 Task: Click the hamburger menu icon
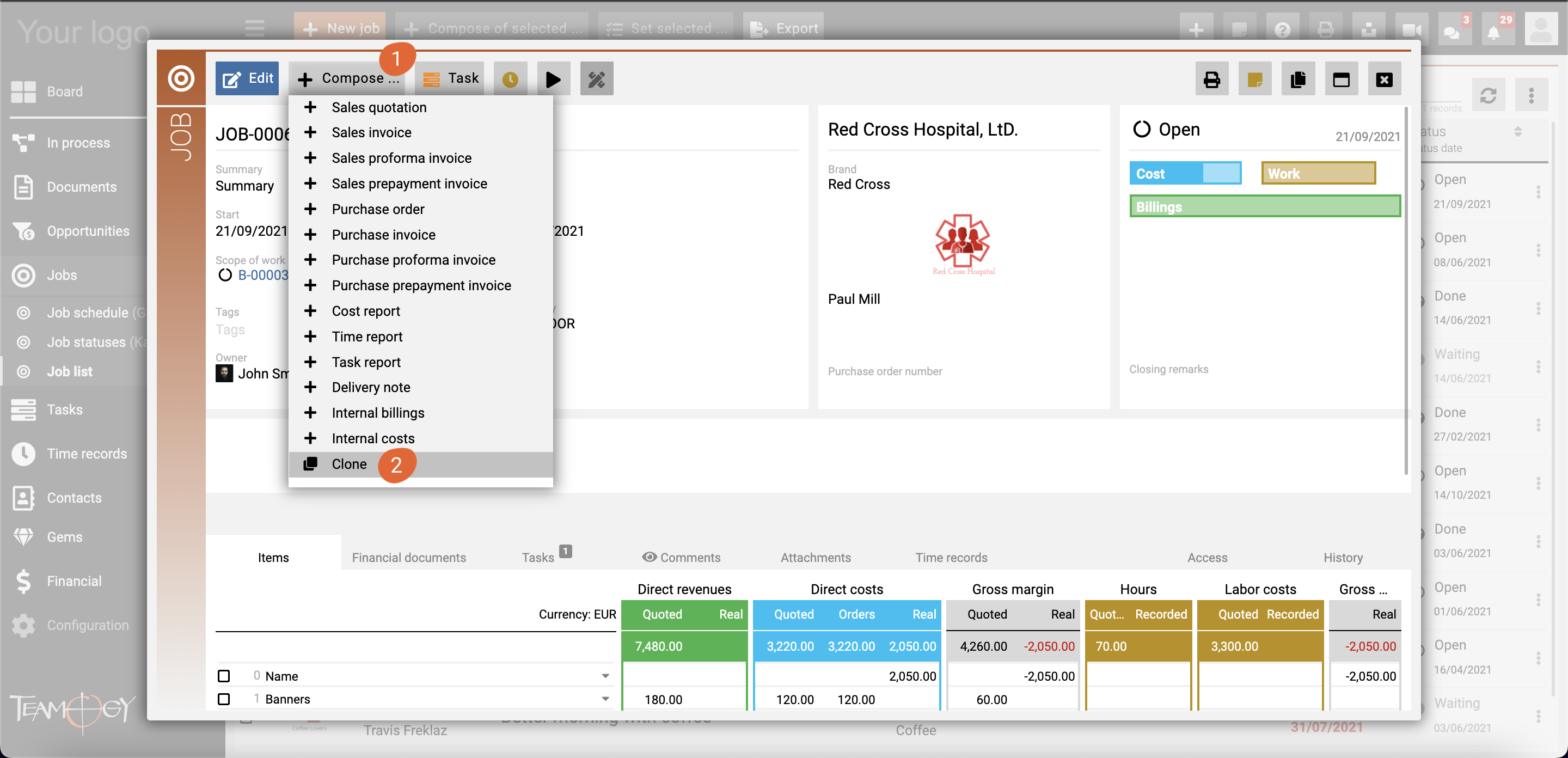pyautogui.click(x=254, y=28)
